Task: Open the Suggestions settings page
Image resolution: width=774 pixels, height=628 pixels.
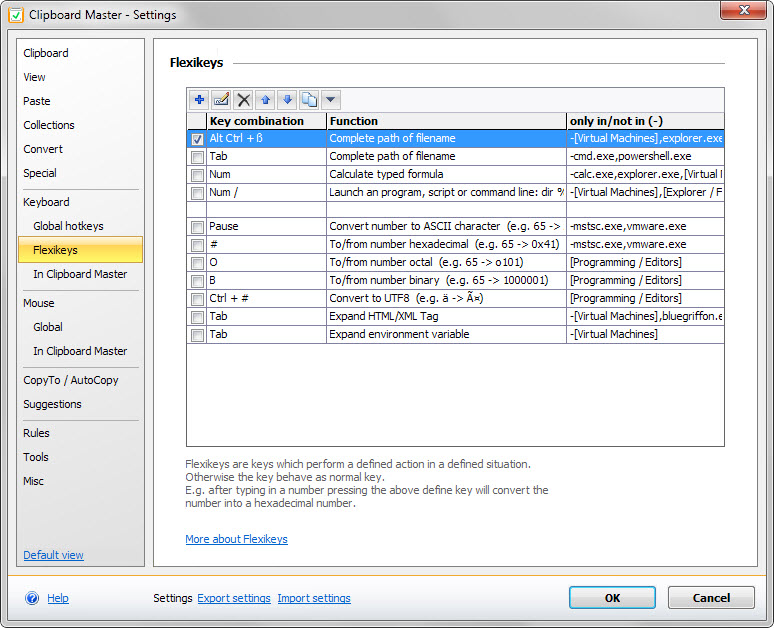Action: [52, 404]
